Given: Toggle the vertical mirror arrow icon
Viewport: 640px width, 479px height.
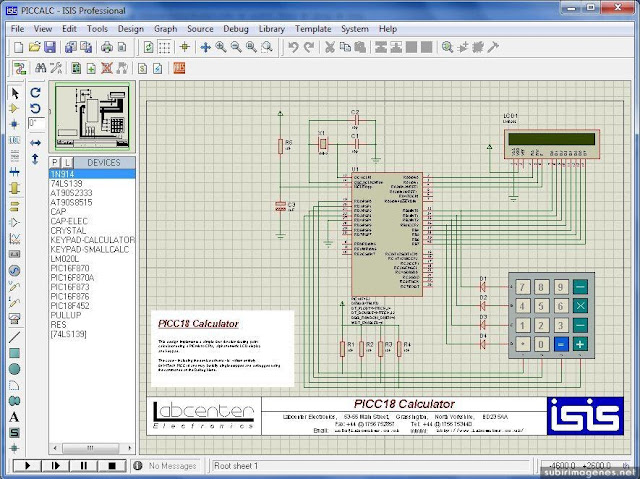Looking at the screenshot, I should pyautogui.click(x=36, y=159).
